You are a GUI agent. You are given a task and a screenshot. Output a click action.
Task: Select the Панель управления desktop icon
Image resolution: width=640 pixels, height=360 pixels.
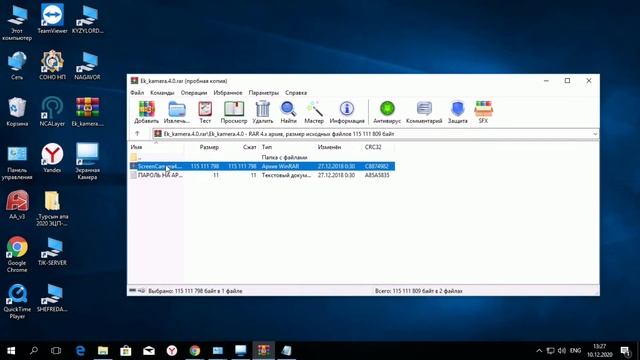tap(17, 162)
